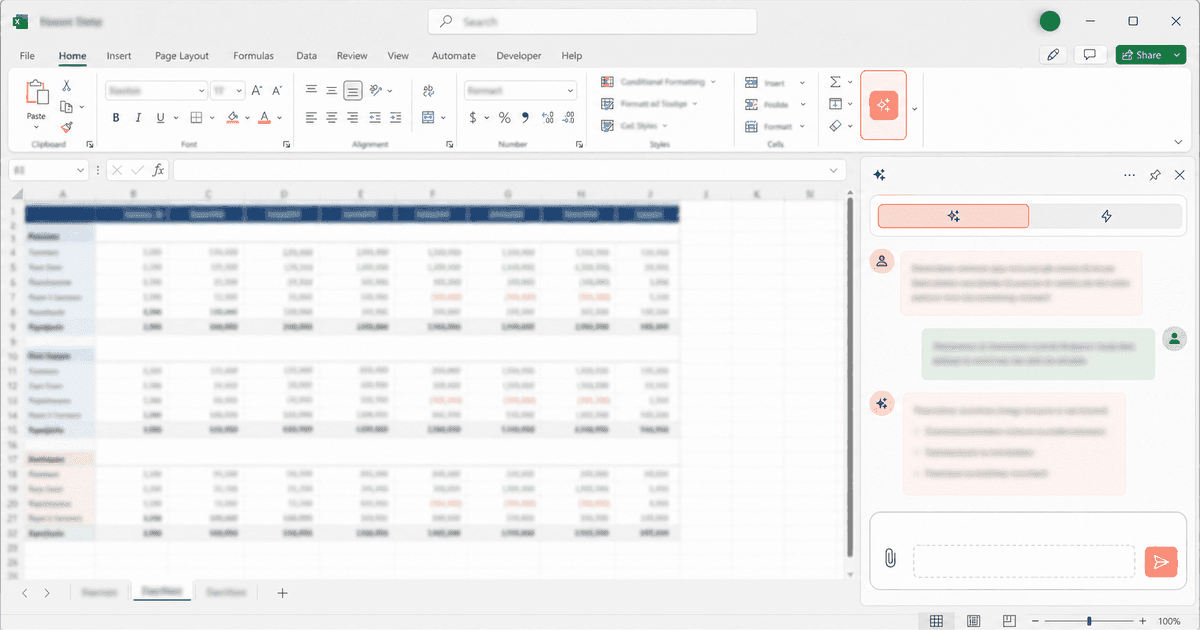Open the side panel ellipsis menu
Screen dimensions: 1200x630
tap(1129, 175)
